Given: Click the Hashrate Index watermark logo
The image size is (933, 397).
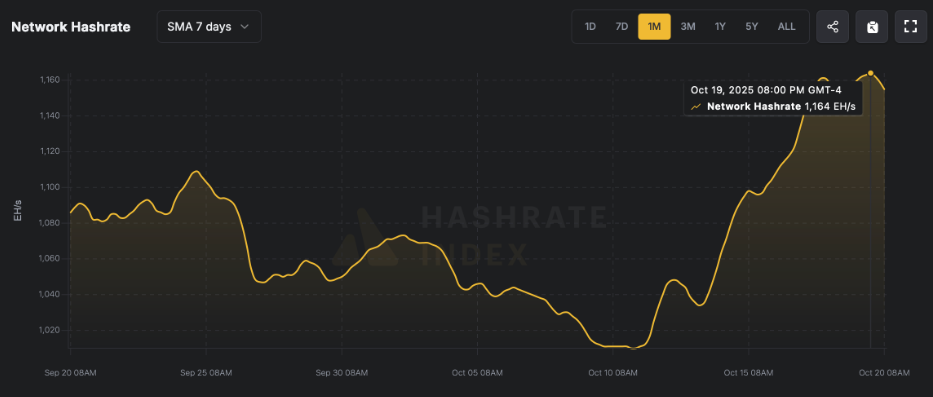Looking at the screenshot, I should (365, 237).
